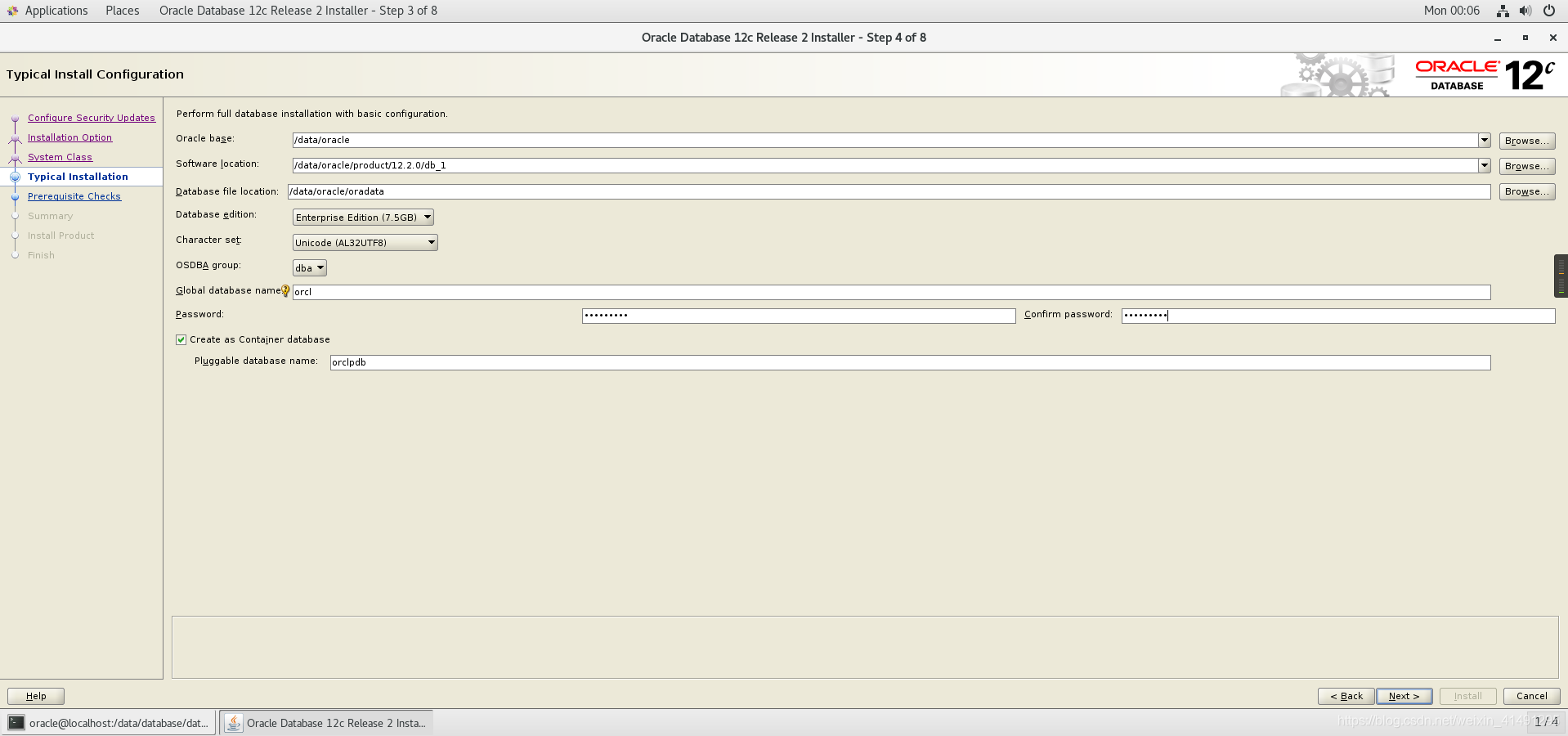Focus the Confirm password field
The image size is (1568, 736).
1337,316
